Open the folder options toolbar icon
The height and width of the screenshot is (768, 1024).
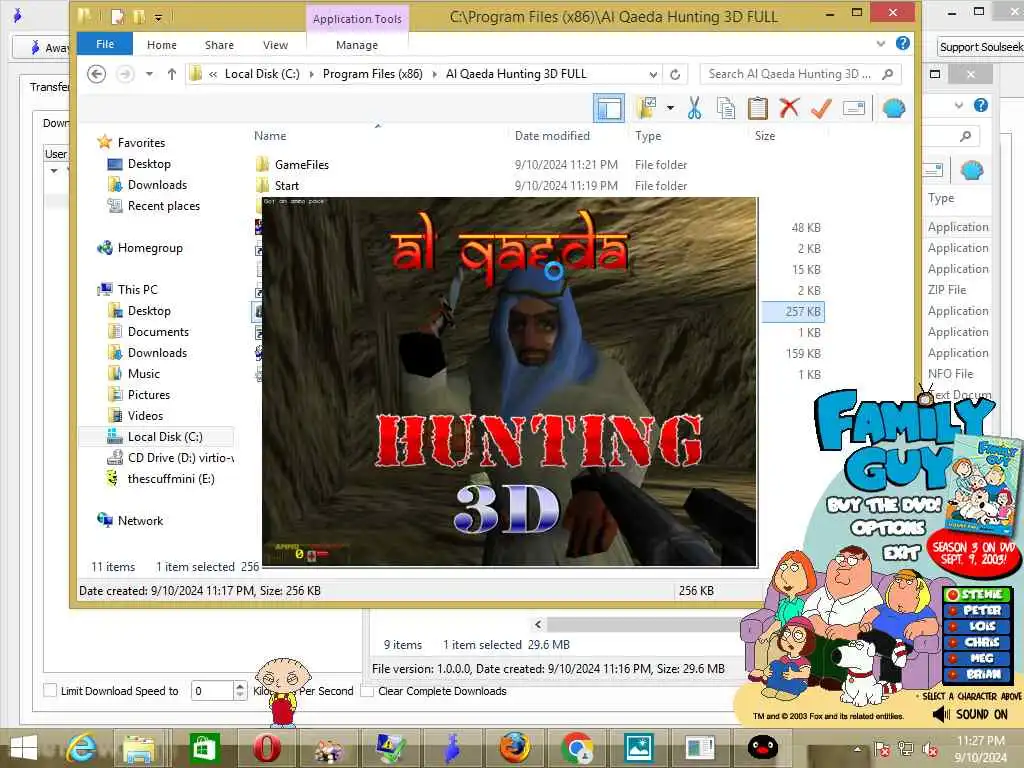[x=647, y=108]
